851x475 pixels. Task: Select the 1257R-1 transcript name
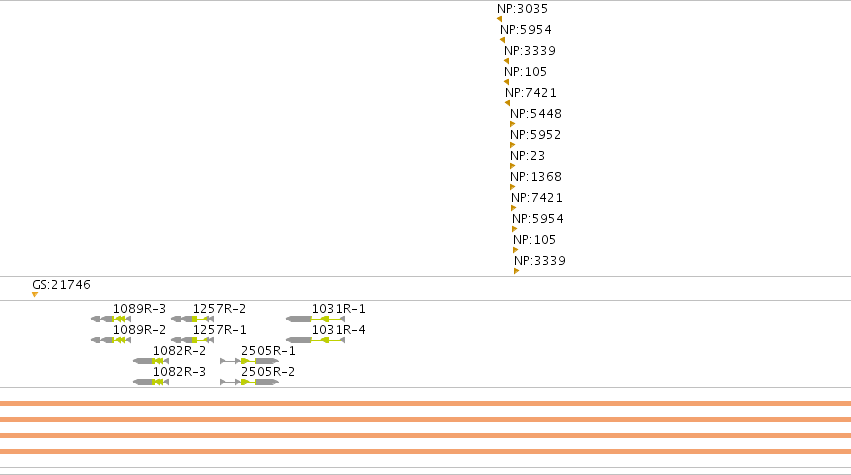tap(219, 330)
